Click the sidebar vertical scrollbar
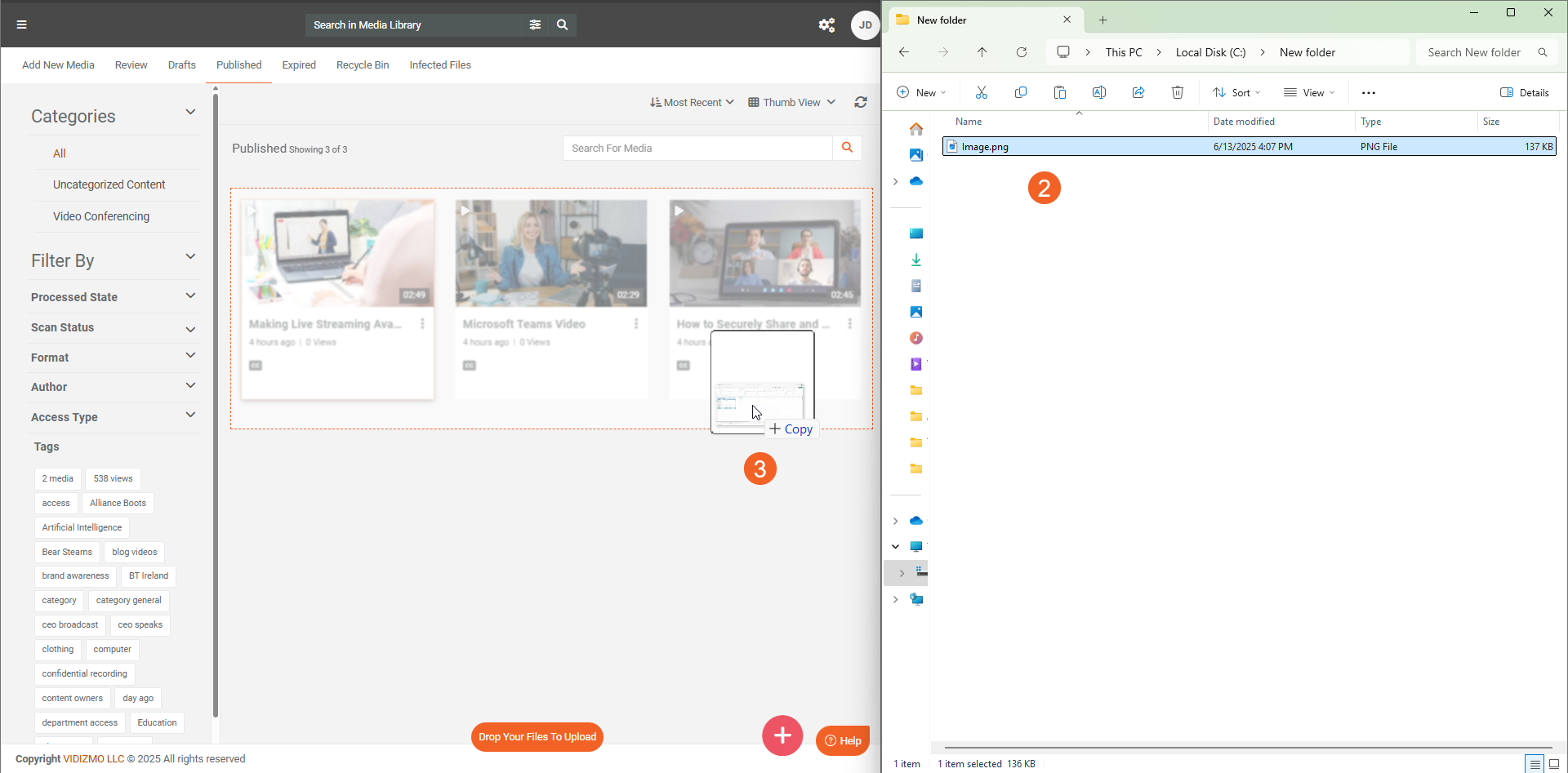Screen dimensions: 1568x773 tap(216, 408)
